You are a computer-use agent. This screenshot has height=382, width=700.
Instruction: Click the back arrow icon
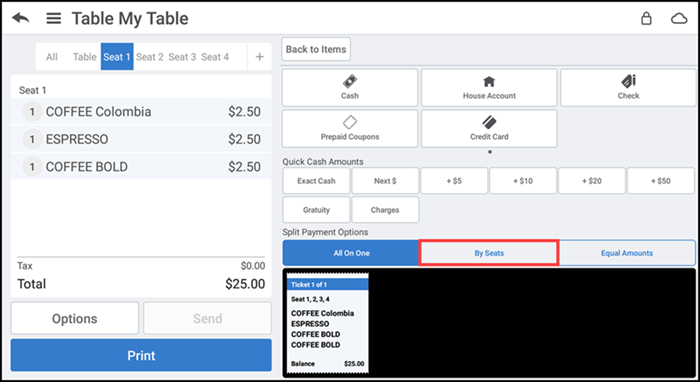(21, 18)
